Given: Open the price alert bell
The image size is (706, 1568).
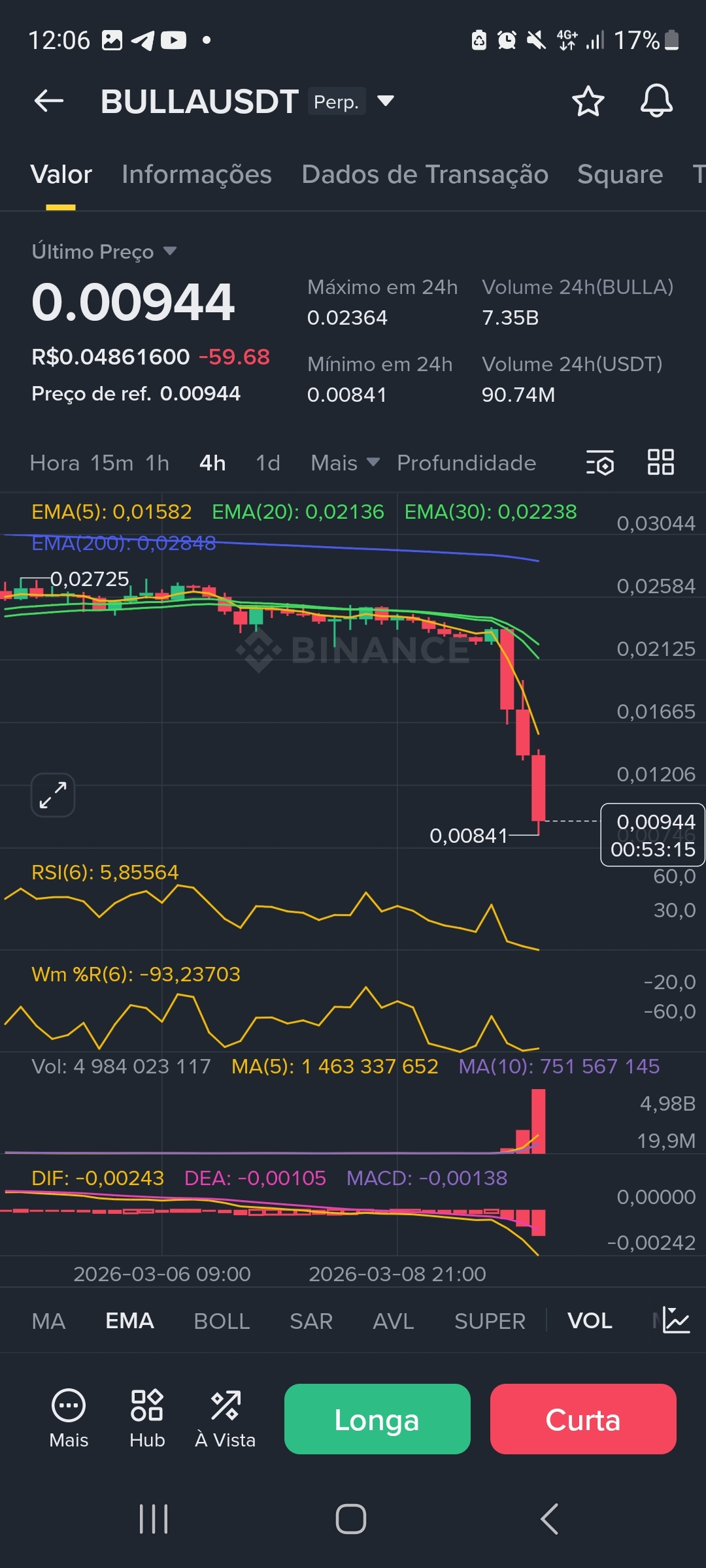Looking at the screenshot, I should tap(656, 101).
